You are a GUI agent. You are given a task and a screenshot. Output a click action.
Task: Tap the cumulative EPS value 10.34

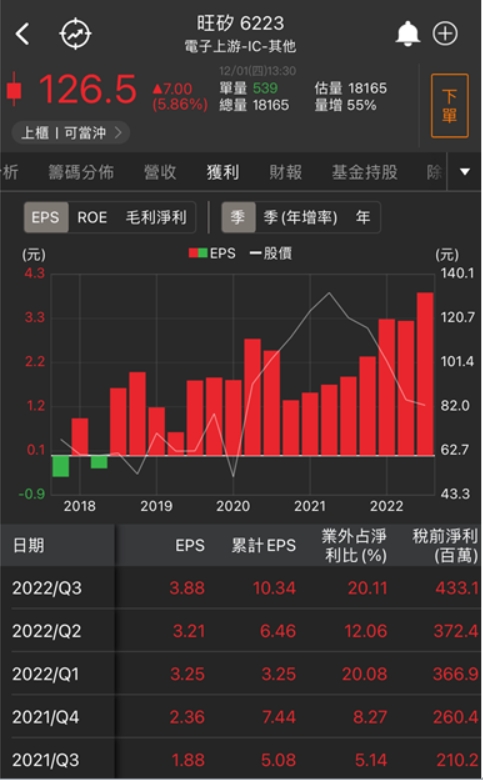(x=275, y=588)
